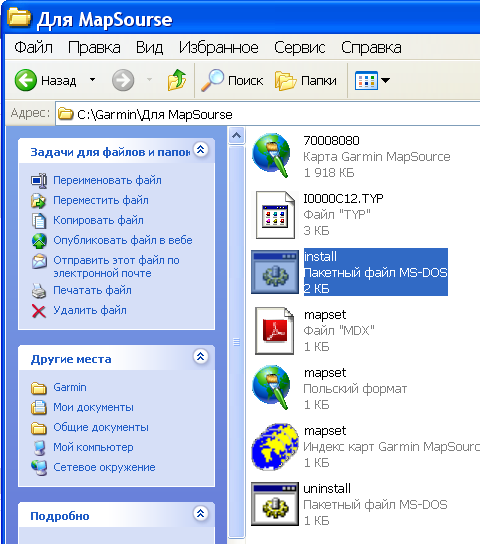
Task: Toggle the Папки folders pane button
Action: coord(306,80)
